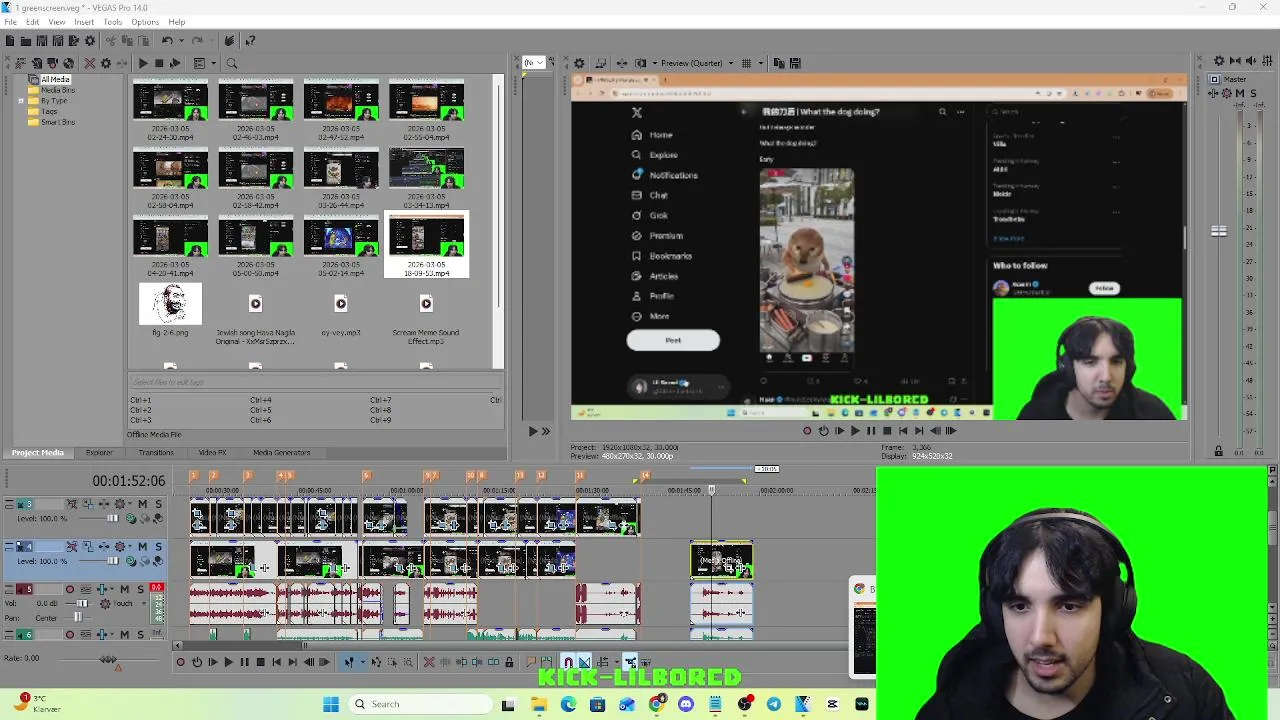This screenshot has height=720, width=1280.
Task: Adjust the track 3 Level slider
Action: 112,518
